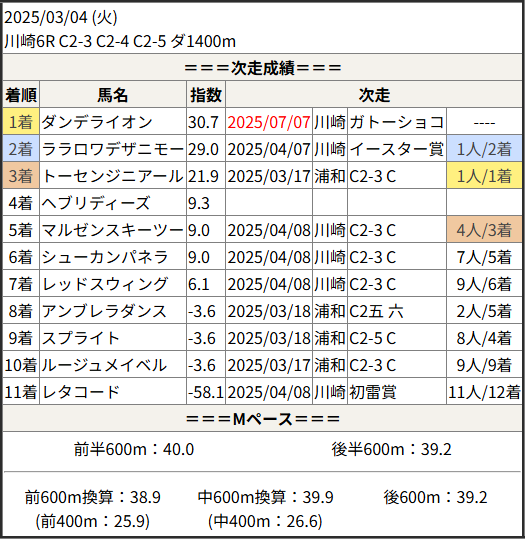Select 初雷賞 race name
The width and height of the screenshot is (525, 539).
pyautogui.click(x=373, y=392)
